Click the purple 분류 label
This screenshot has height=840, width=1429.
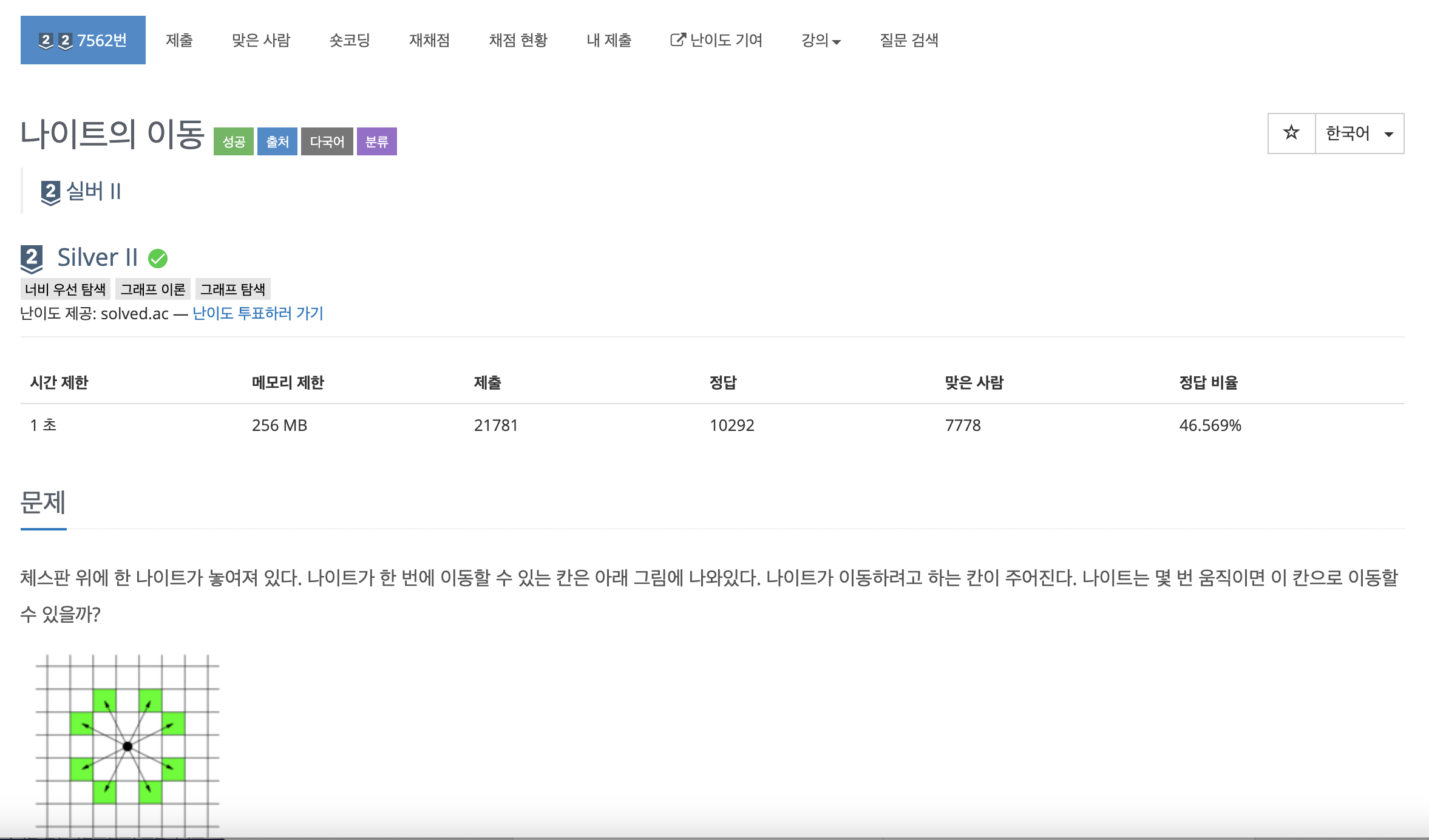(376, 141)
